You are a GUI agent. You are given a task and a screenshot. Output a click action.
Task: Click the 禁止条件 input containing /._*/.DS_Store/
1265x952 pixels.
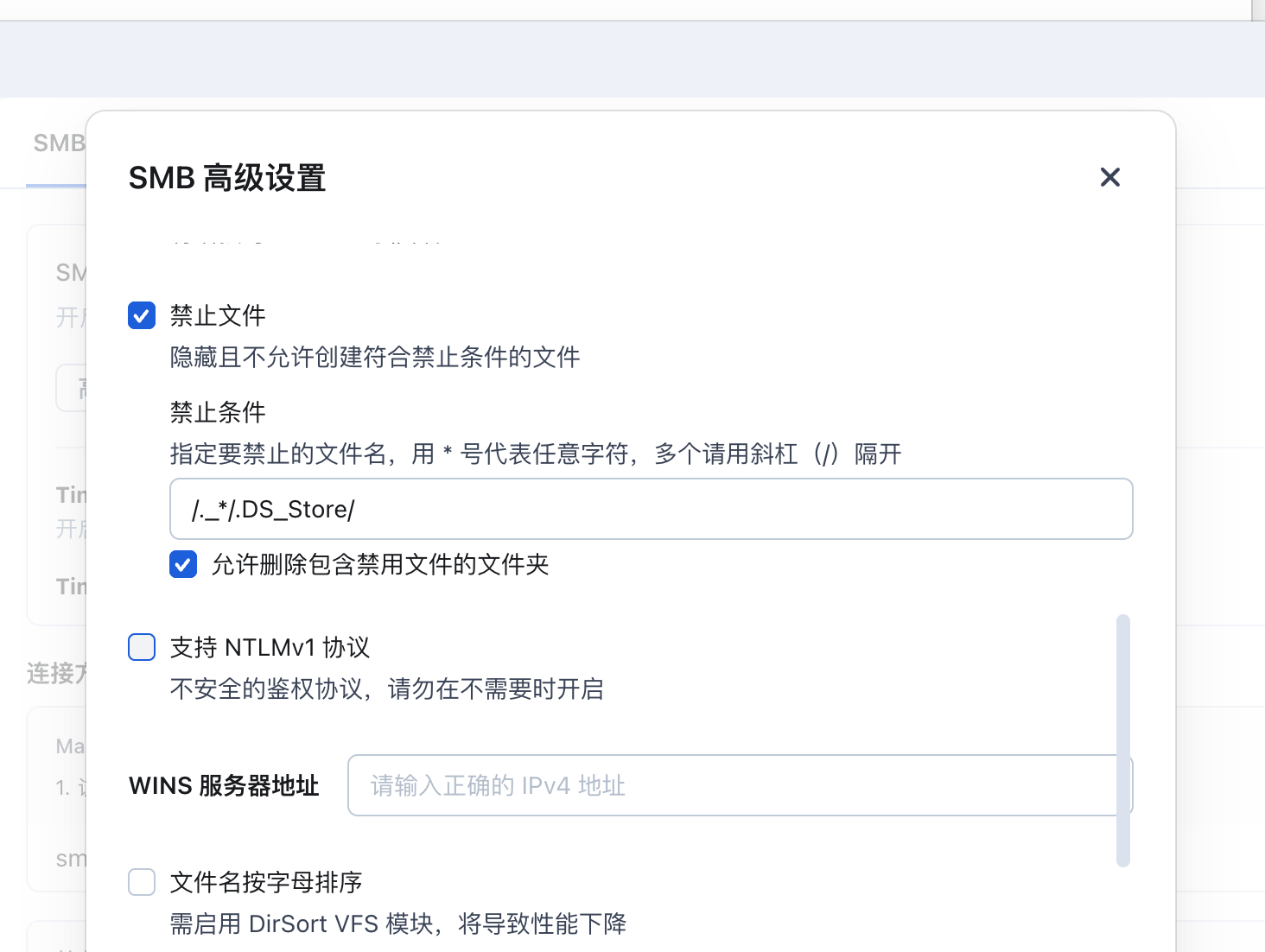click(x=651, y=509)
